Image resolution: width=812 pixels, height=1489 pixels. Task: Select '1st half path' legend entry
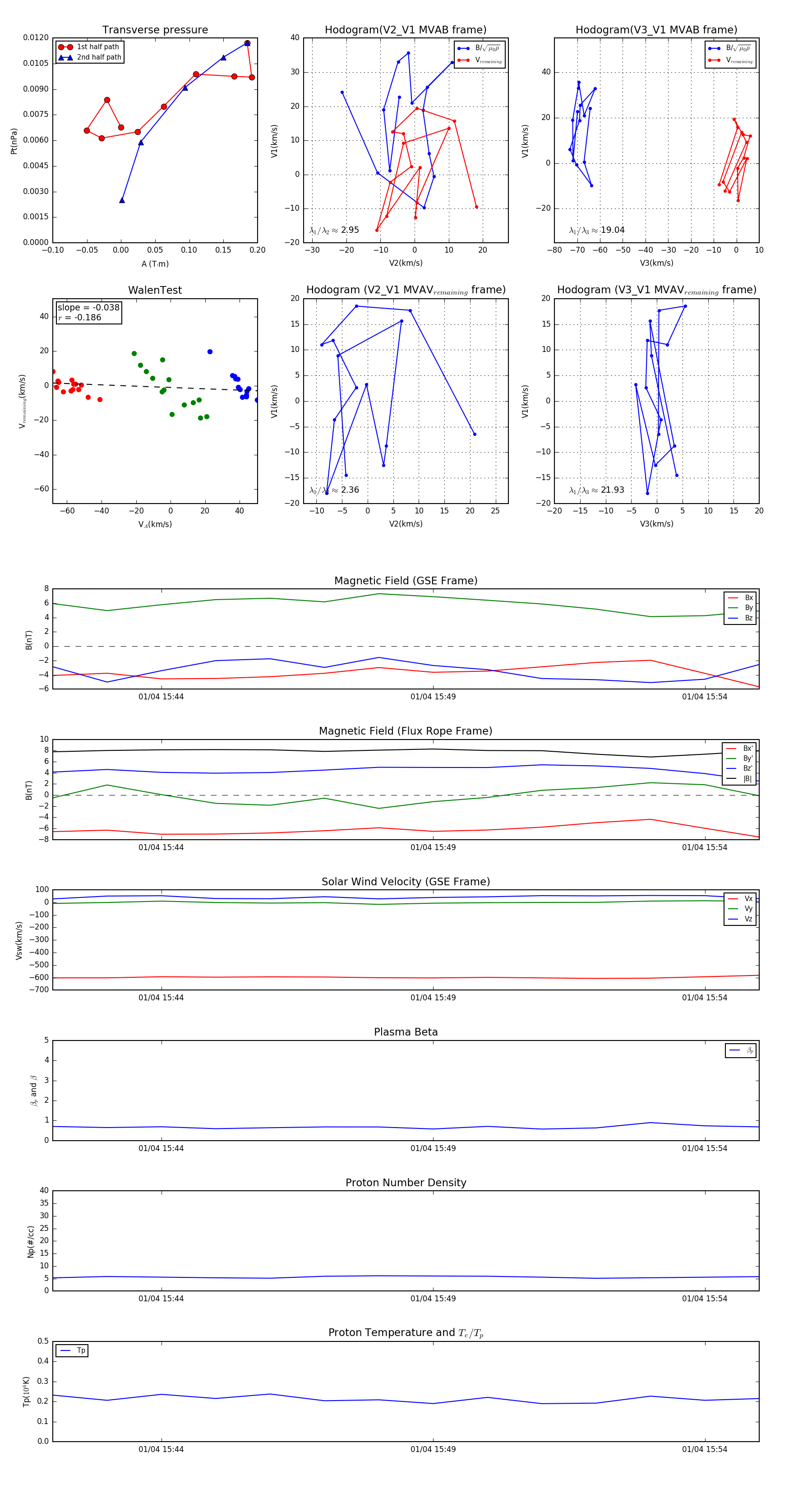[90, 47]
